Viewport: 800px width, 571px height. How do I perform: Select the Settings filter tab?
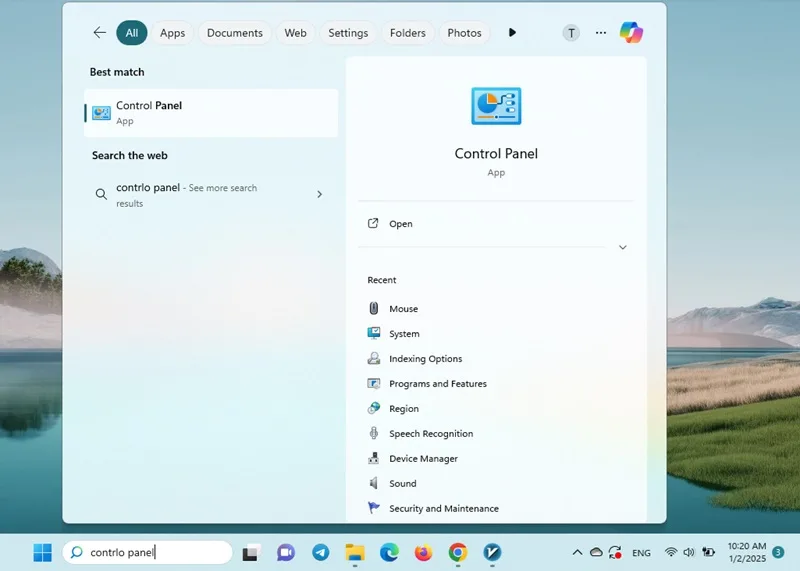[x=348, y=33]
